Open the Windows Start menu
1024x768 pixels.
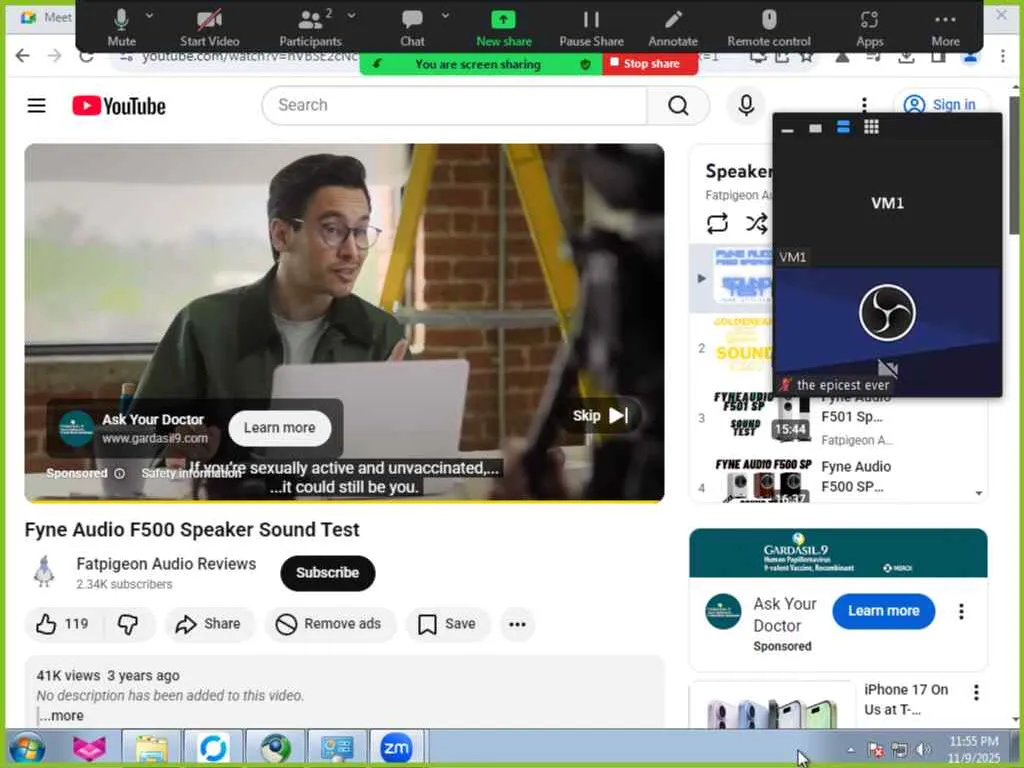click(x=27, y=748)
